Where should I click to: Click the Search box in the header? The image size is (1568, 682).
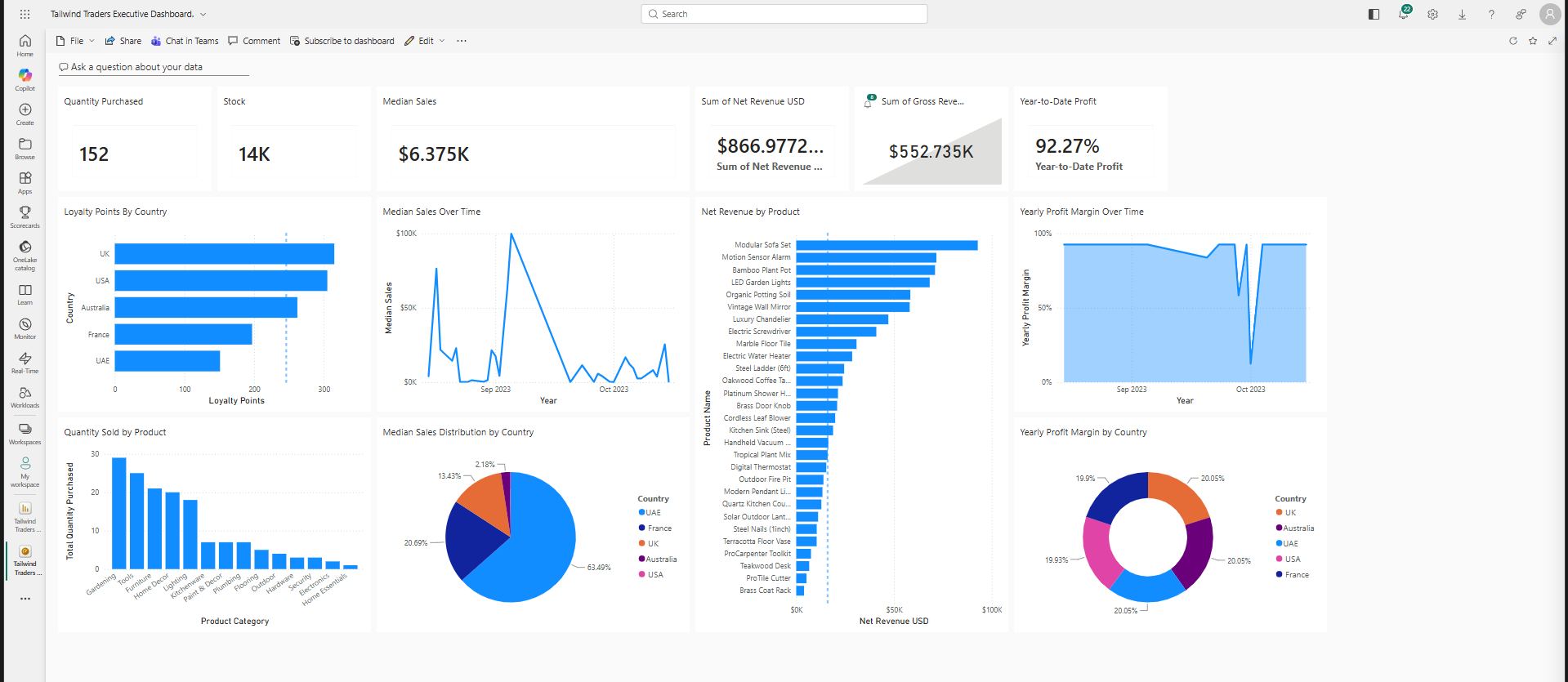[x=784, y=14]
